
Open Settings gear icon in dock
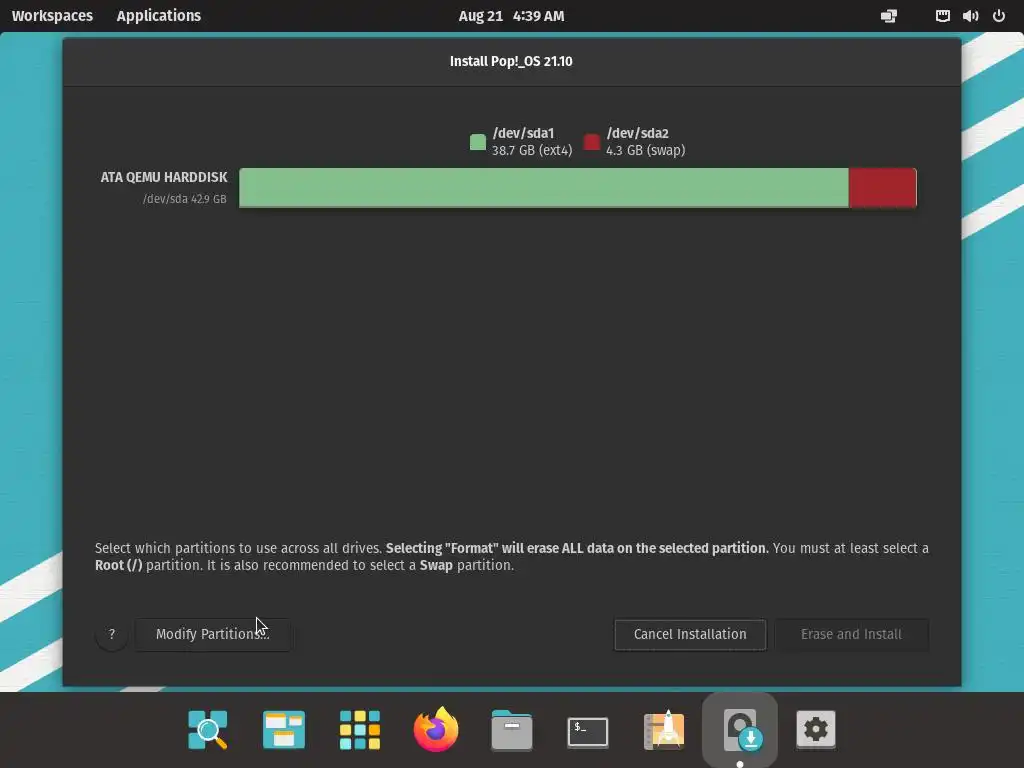click(816, 729)
